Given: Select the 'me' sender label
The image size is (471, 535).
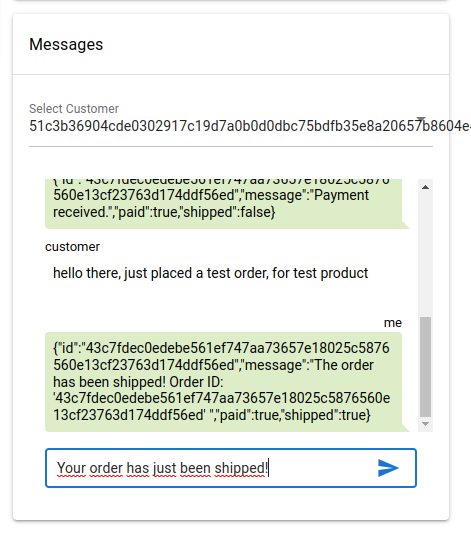Looking at the screenshot, I should [393, 323].
